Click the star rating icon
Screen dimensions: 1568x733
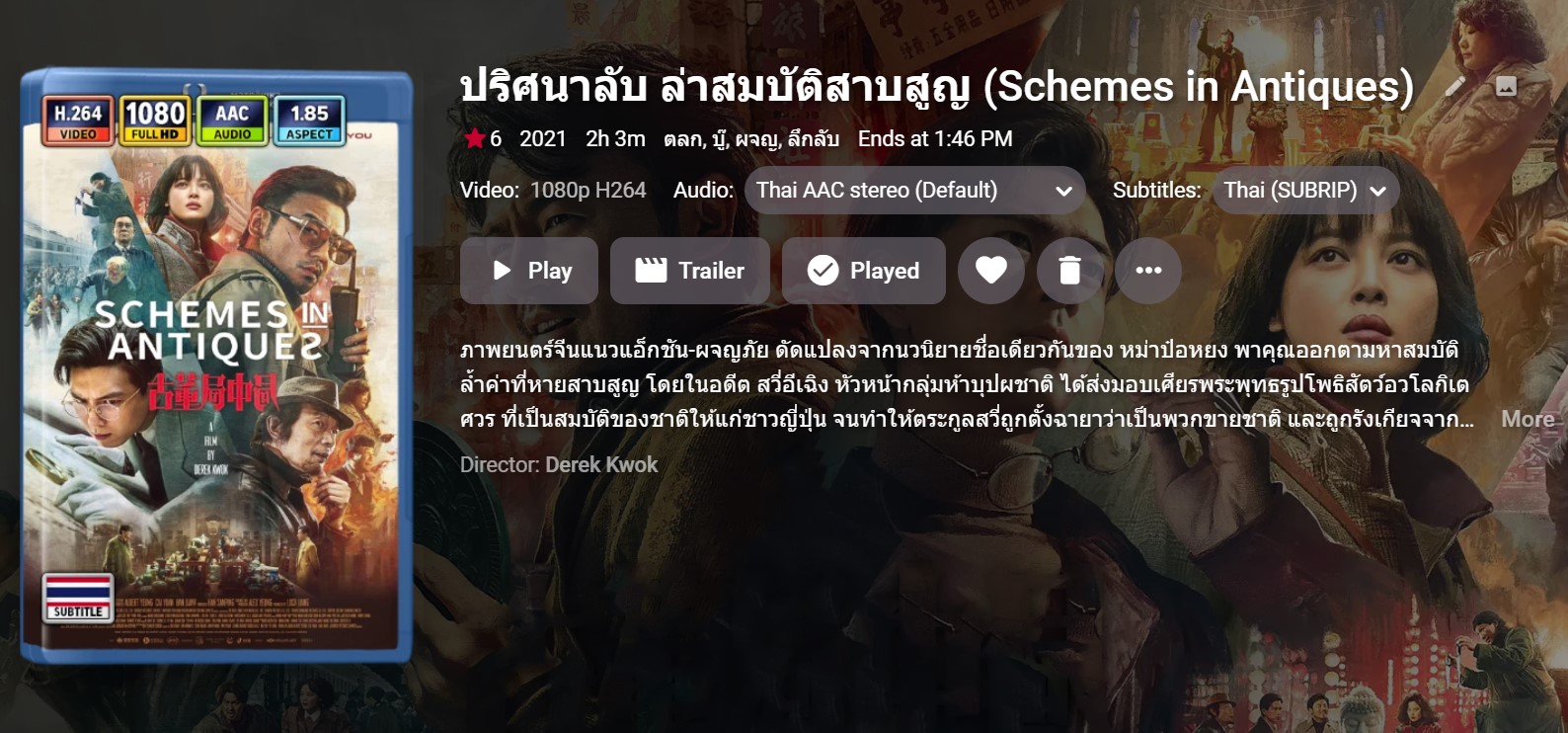(x=474, y=138)
